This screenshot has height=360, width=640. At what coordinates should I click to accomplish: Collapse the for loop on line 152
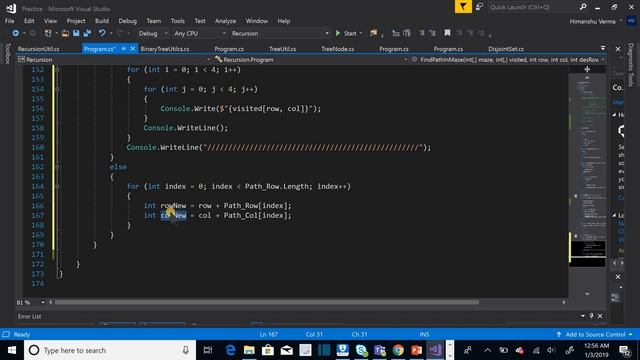(57, 70)
